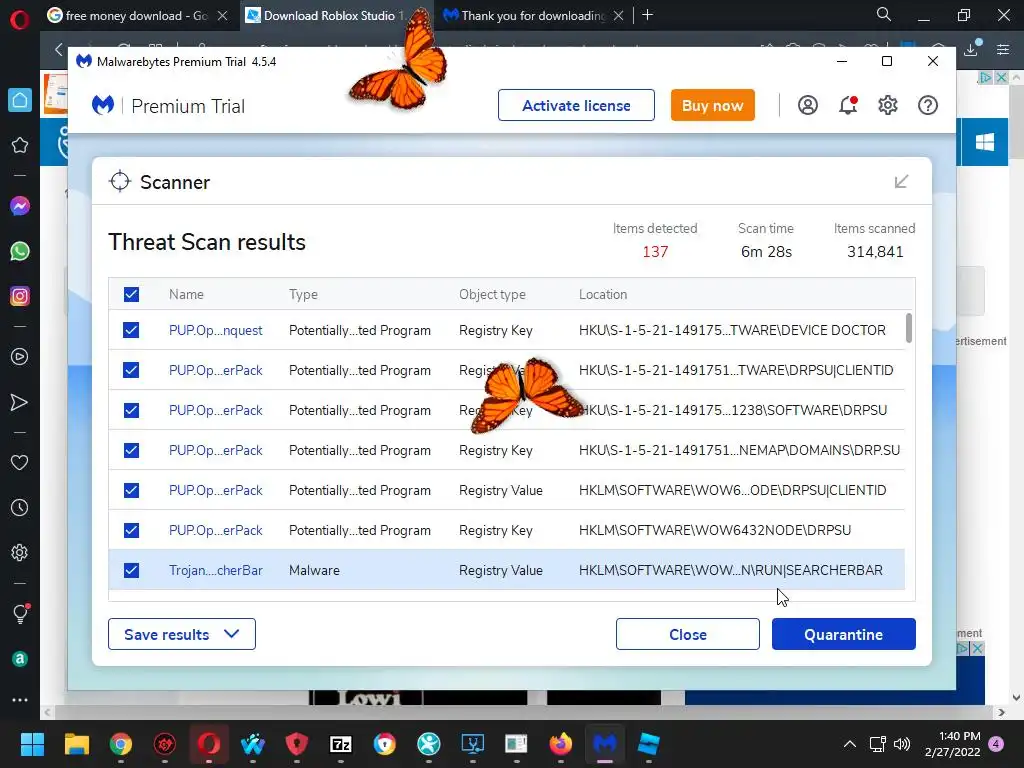Screen dimensions: 1024x768
Task: Select the HKLM\SOFTWARE\WOW6432NODE\DRPSU location text
Action: [715, 530]
